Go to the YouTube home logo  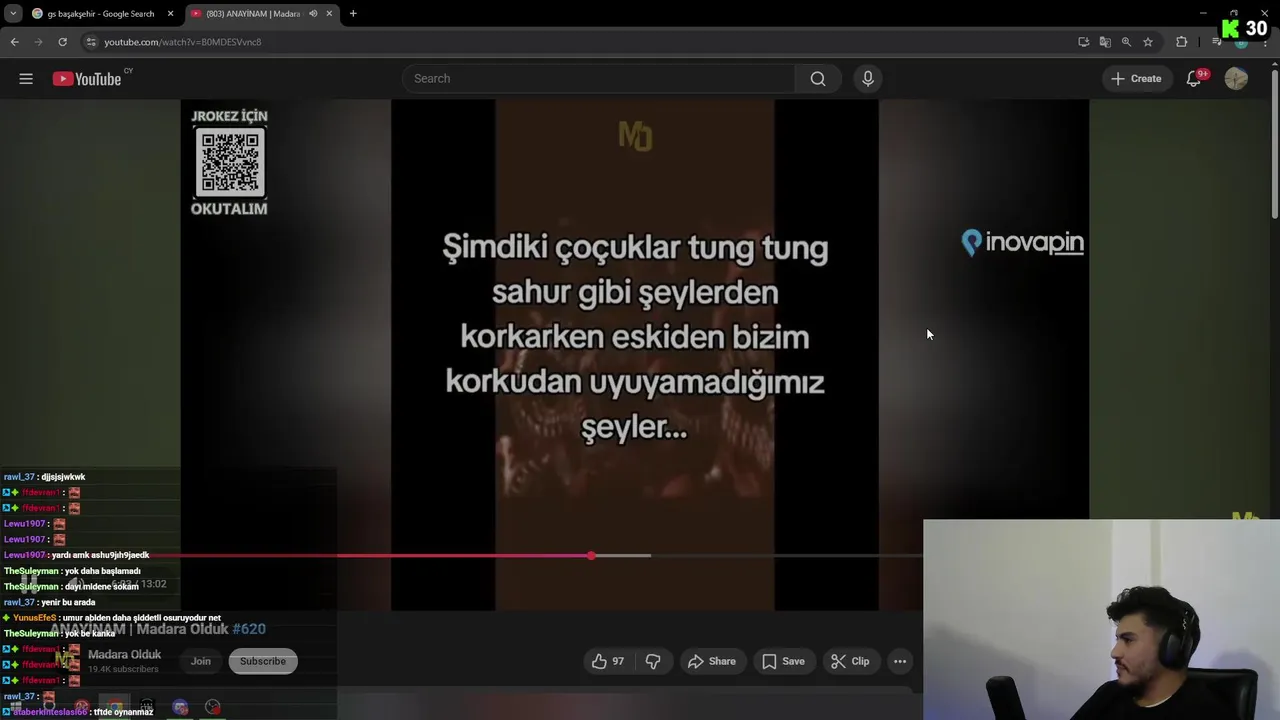click(87, 79)
